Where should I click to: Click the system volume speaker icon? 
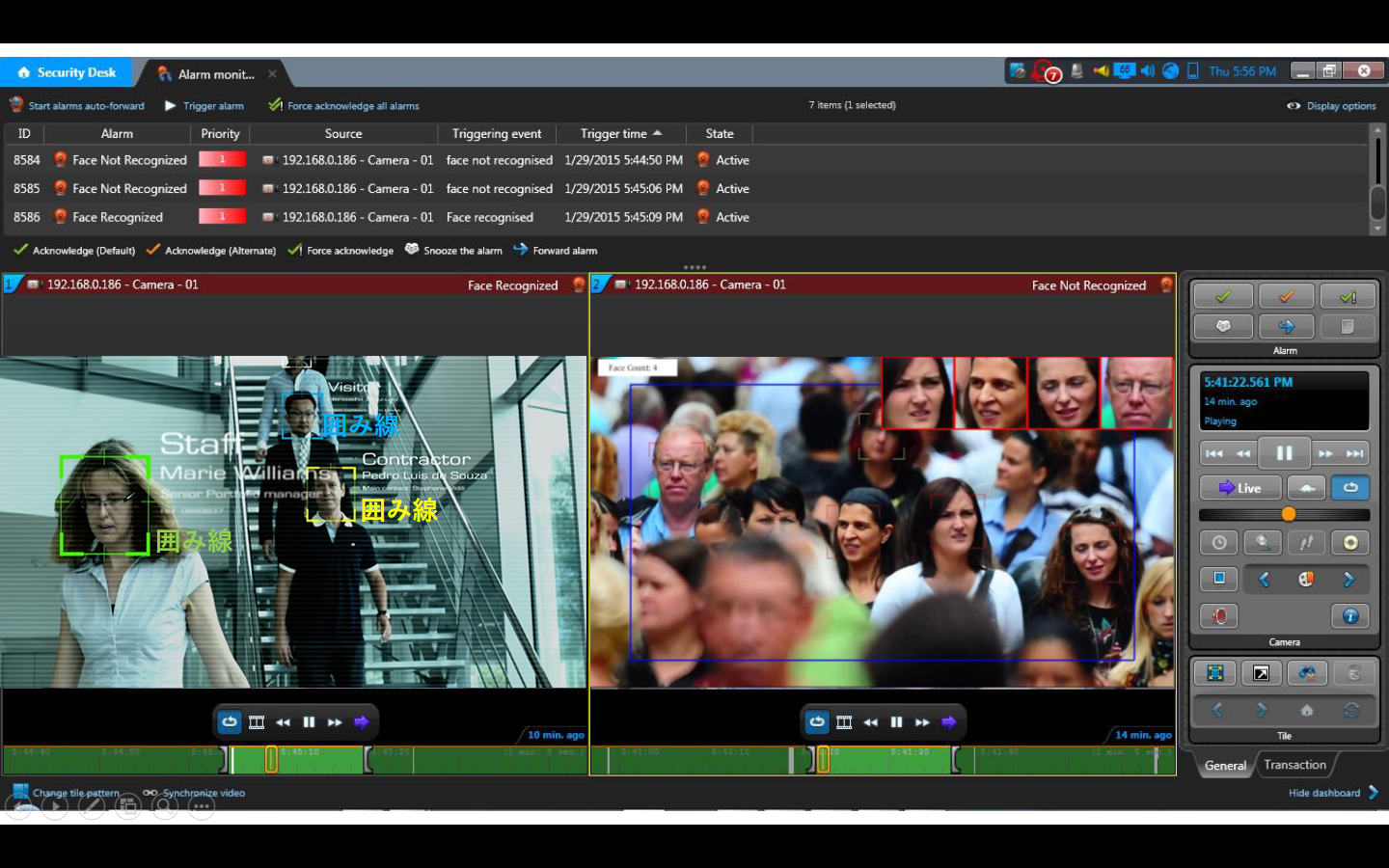click(1148, 71)
